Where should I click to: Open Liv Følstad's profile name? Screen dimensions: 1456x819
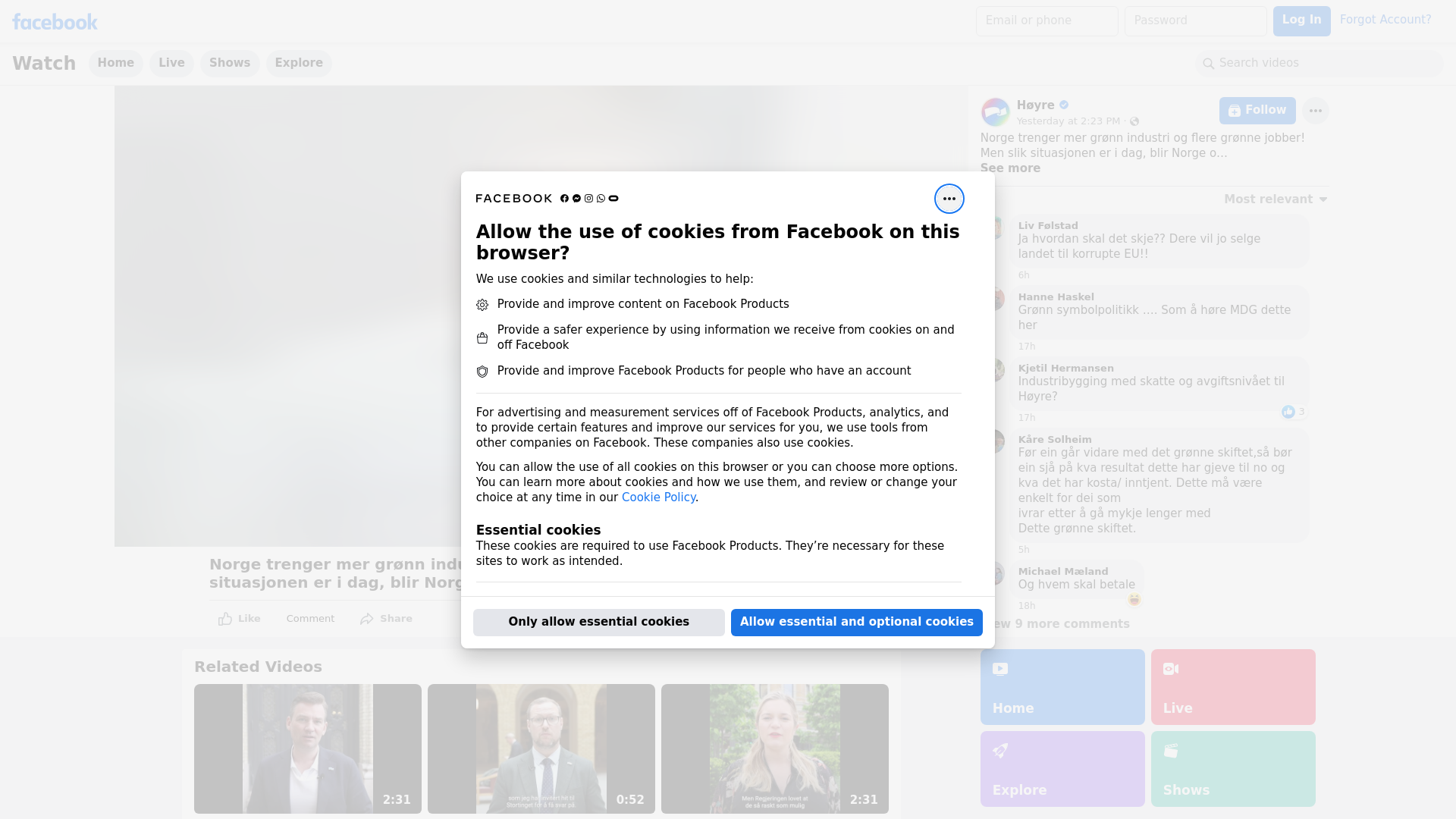pos(1047,226)
